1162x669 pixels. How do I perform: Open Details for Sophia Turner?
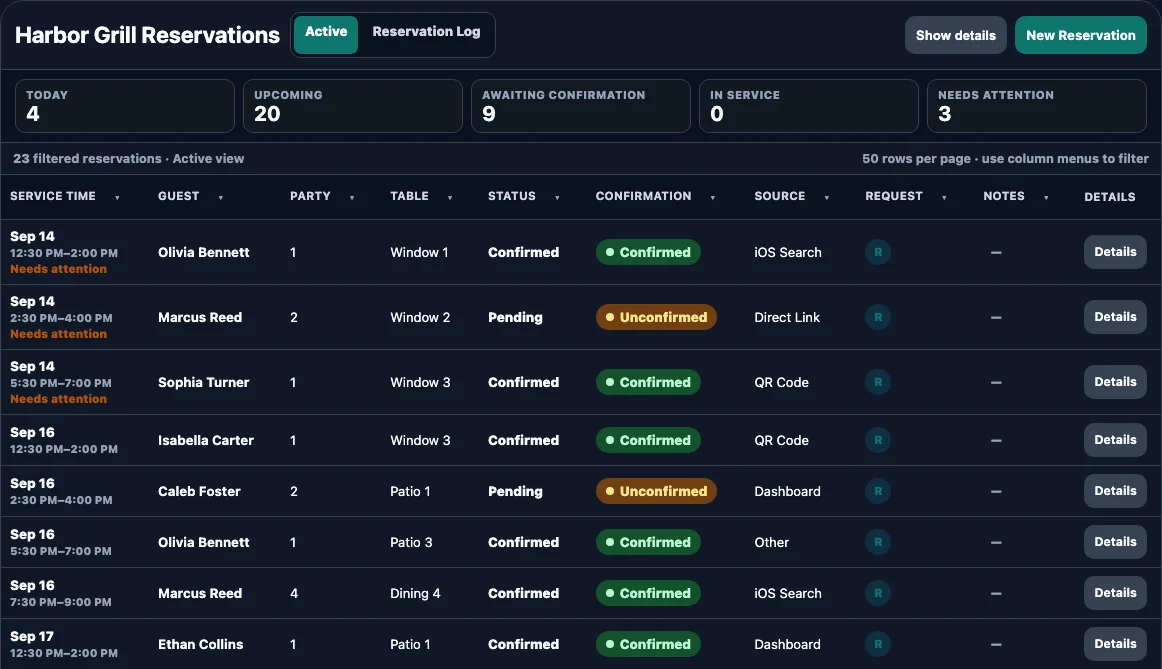[x=1115, y=382]
